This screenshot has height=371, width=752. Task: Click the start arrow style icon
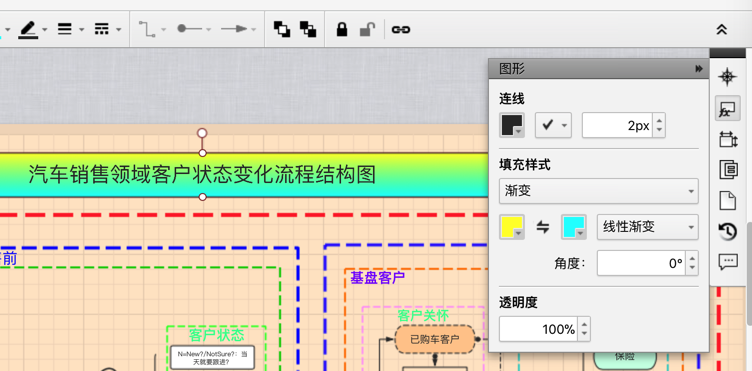pyautogui.click(x=190, y=29)
